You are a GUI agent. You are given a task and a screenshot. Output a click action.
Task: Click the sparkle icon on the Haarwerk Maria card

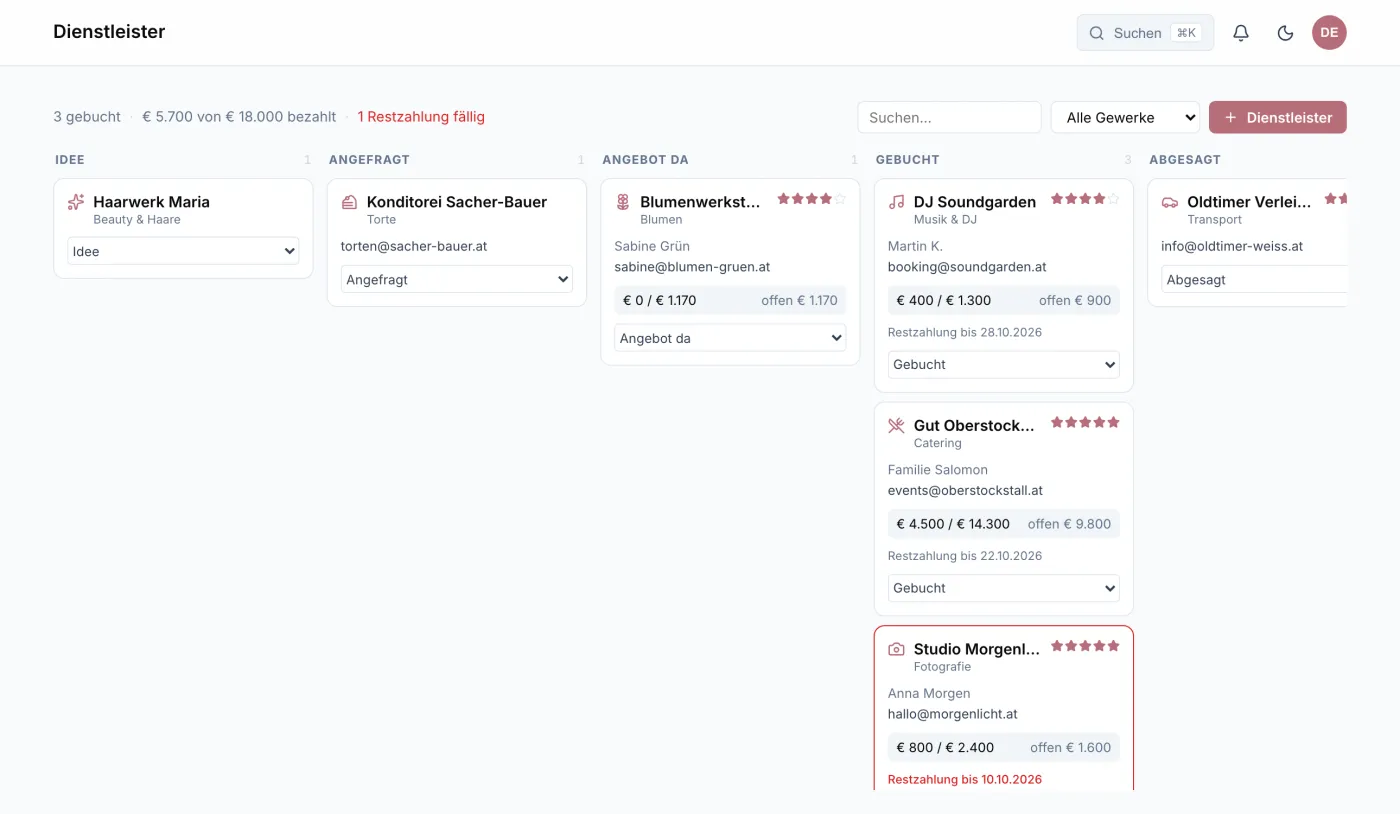click(x=76, y=202)
